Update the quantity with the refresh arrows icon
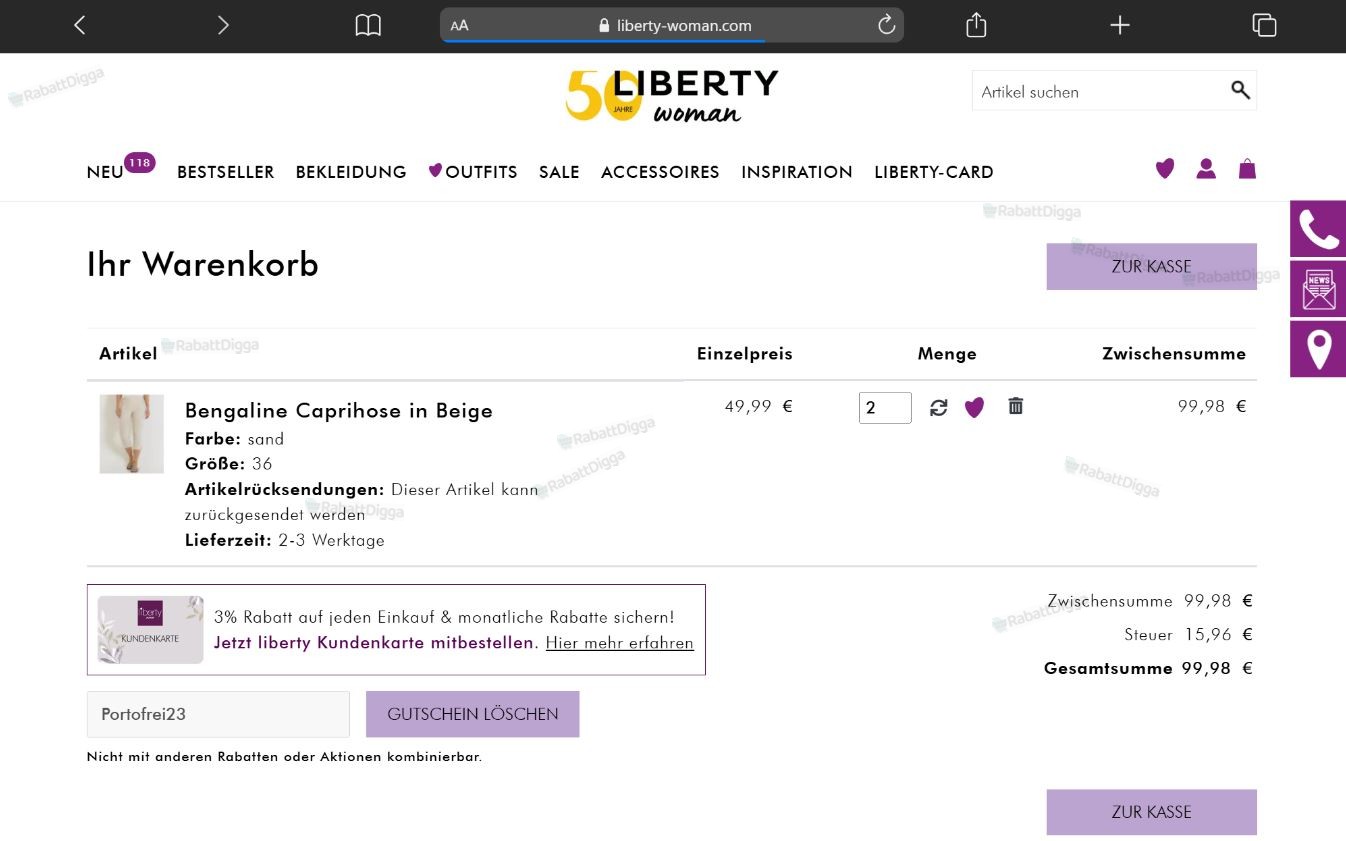The image size is (1346, 841). pyautogui.click(x=938, y=407)
